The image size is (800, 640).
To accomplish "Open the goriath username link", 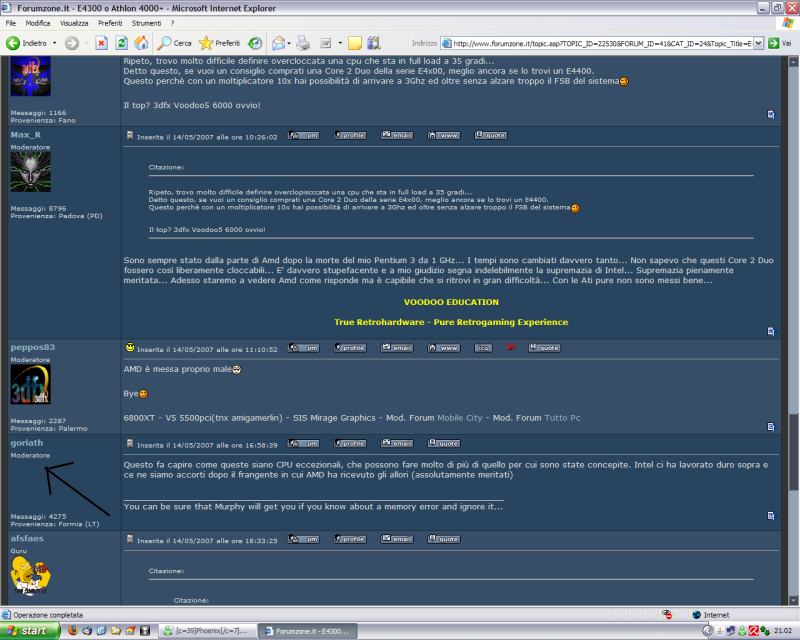I will [x=27, y=442].
